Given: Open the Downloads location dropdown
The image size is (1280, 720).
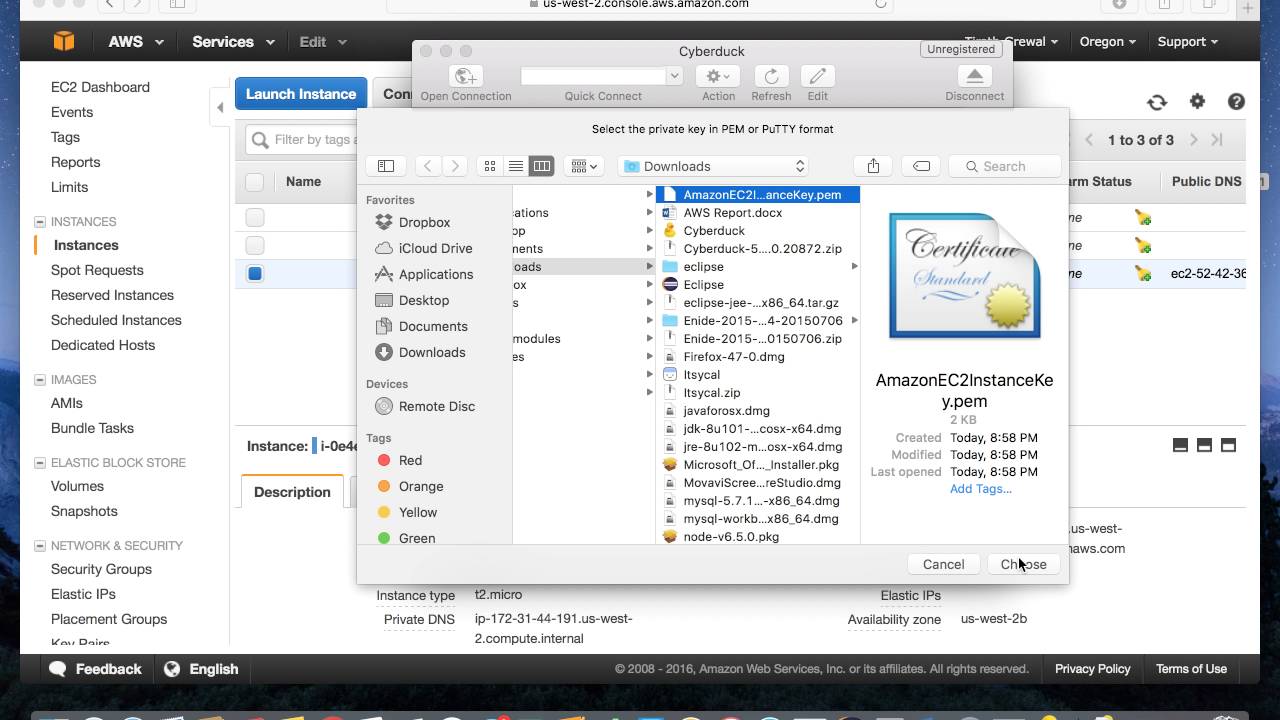Looking at the screenshot, I should tap(713, 166).
